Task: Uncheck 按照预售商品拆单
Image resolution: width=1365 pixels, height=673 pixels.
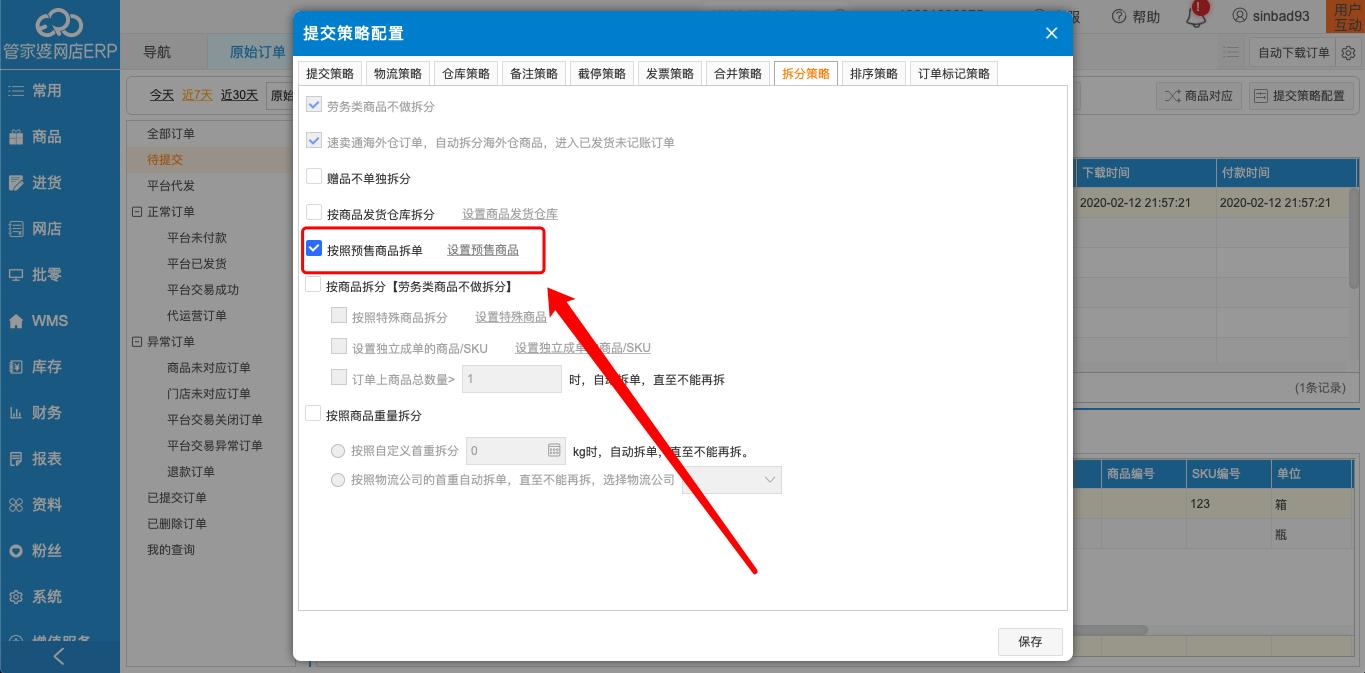Action: (x=313, y=249)
